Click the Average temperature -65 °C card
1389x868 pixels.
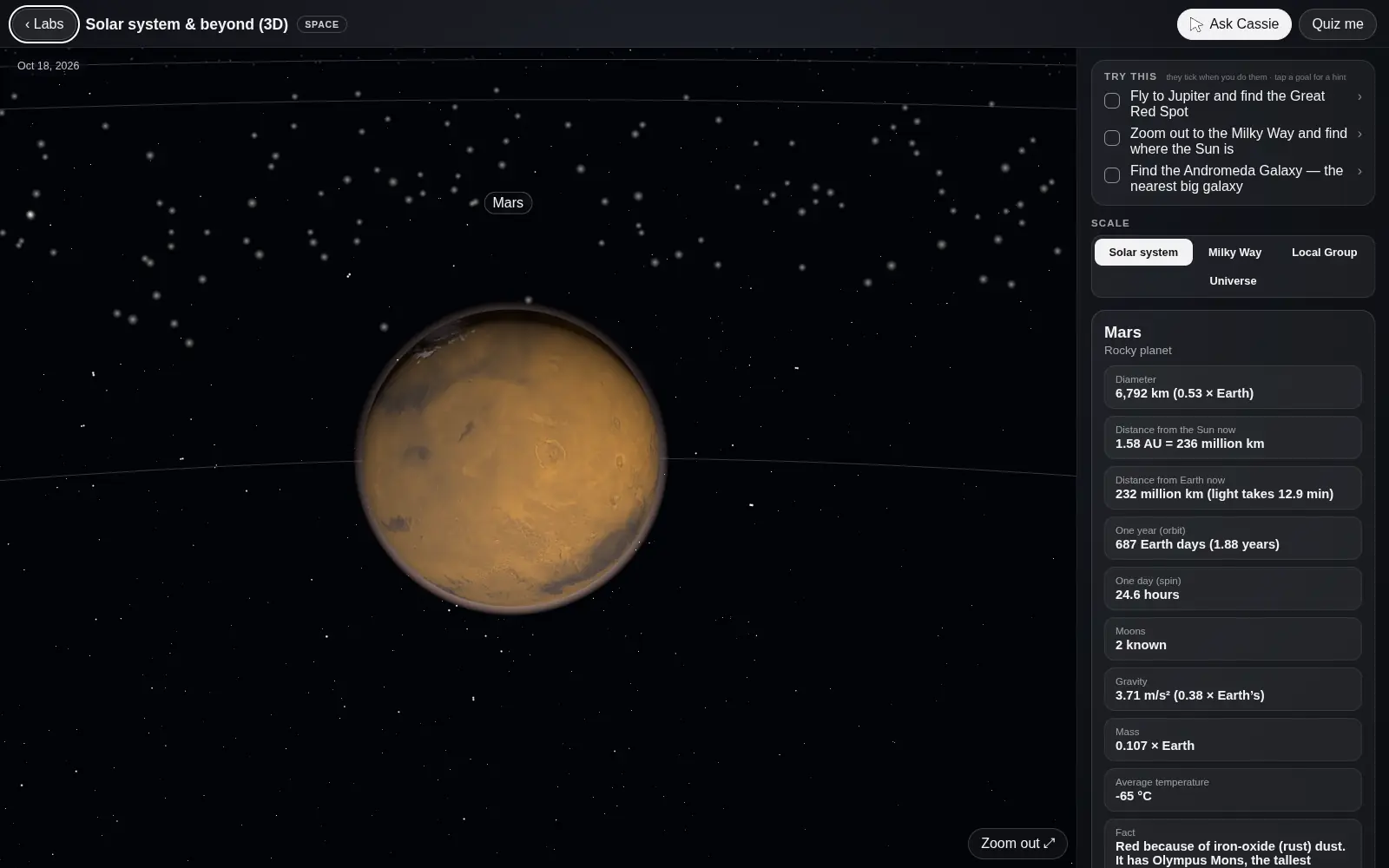[1233, 790]
